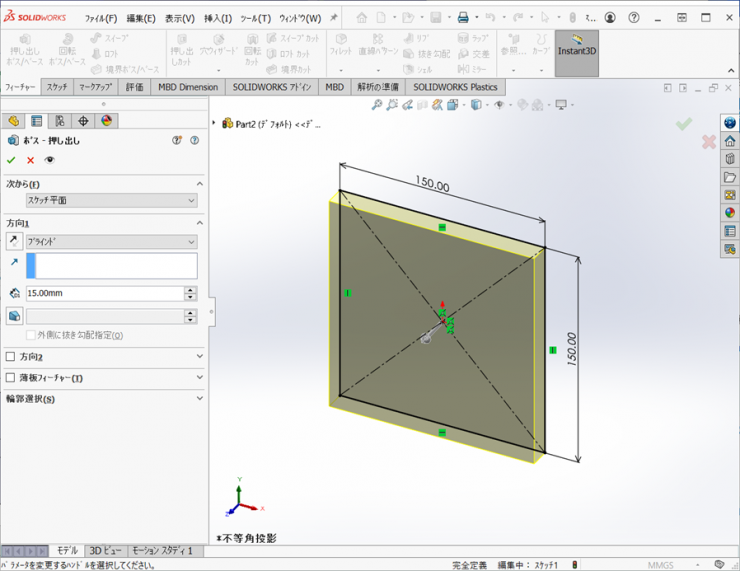Enable the 薄板フィーチャー checkbox
740x571 pixels.
[x=11, y=378]
